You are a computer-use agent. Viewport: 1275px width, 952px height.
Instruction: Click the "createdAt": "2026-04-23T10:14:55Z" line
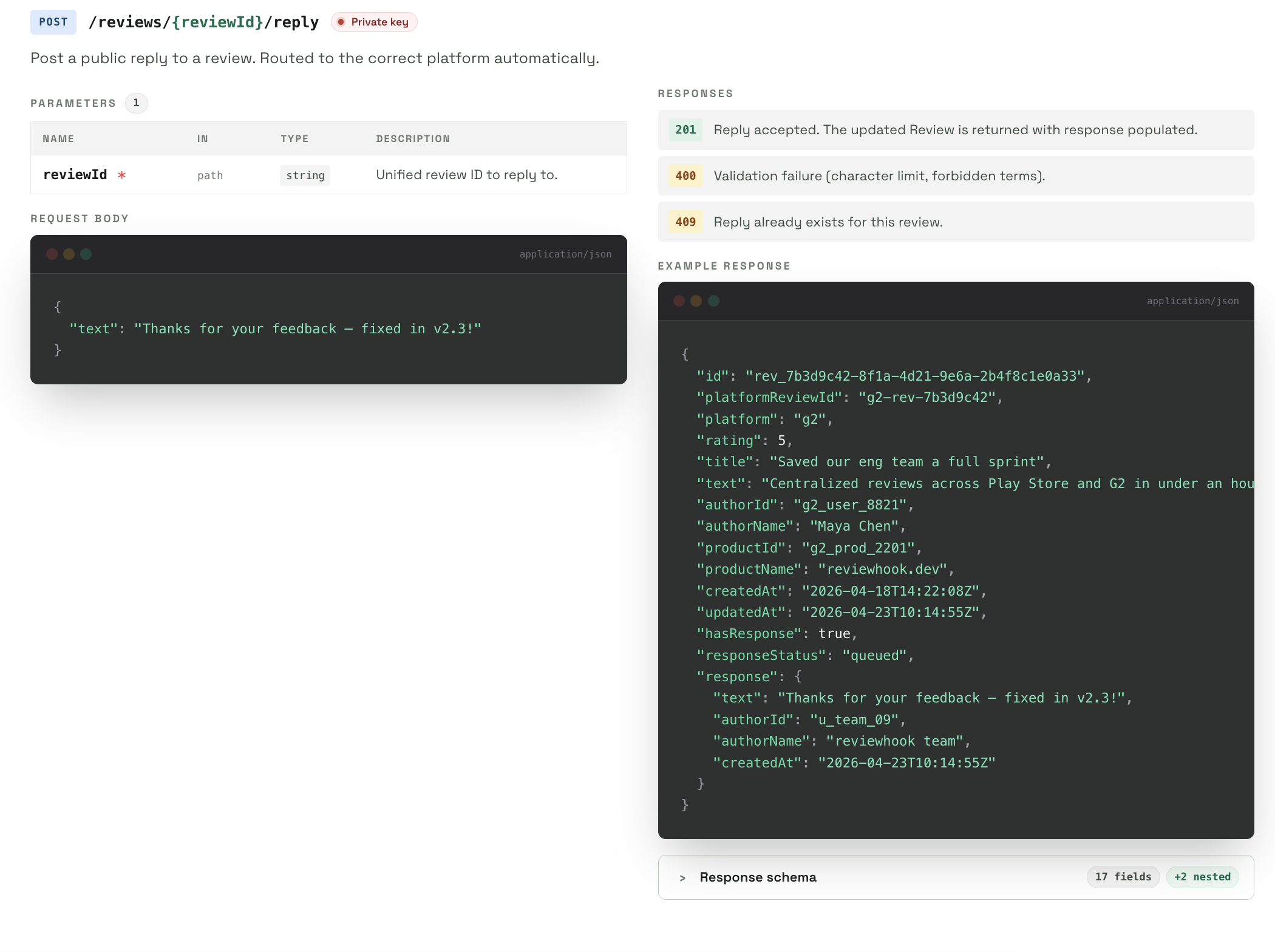click(854, 763)
